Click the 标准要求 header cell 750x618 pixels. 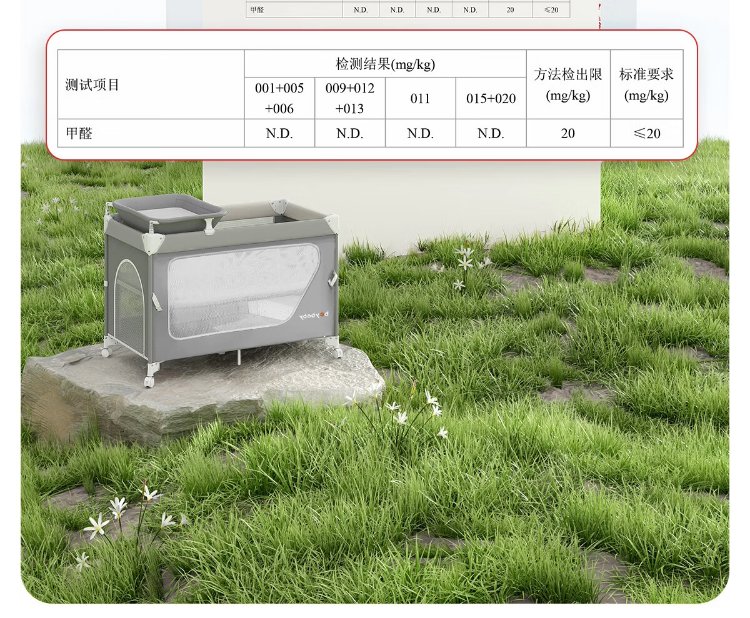tap(646, 85)
